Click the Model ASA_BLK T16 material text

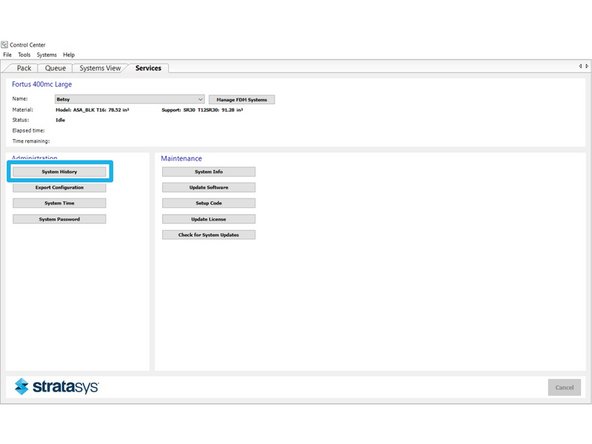point(92,110)
